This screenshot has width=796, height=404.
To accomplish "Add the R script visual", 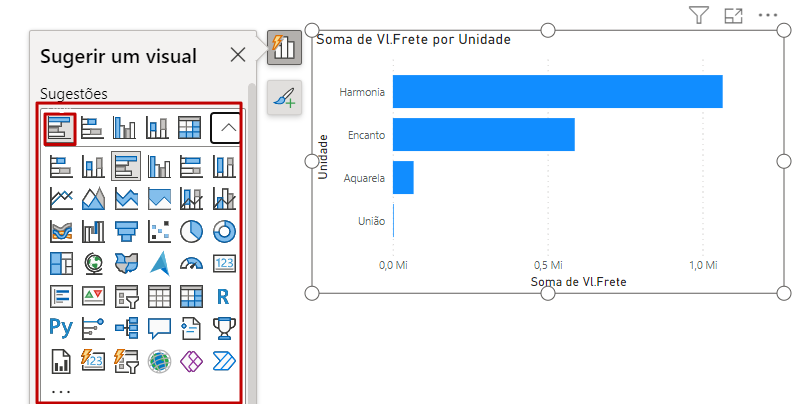I will (x=224, y=296).
